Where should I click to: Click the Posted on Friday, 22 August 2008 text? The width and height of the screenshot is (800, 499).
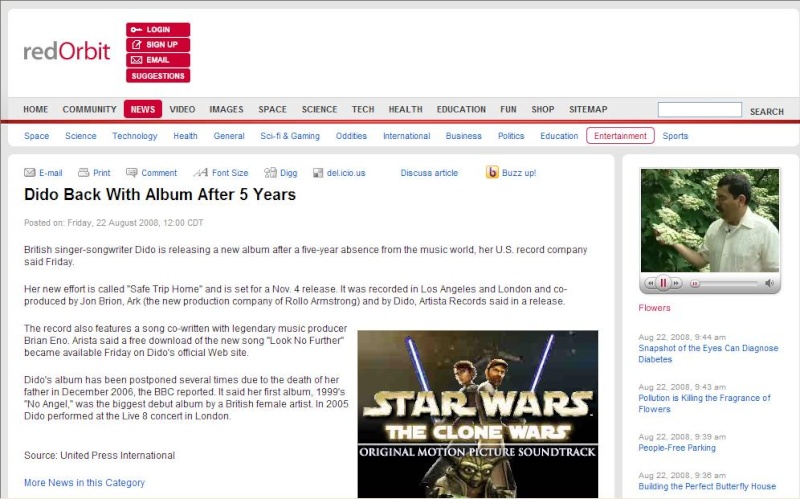[114, 222]
